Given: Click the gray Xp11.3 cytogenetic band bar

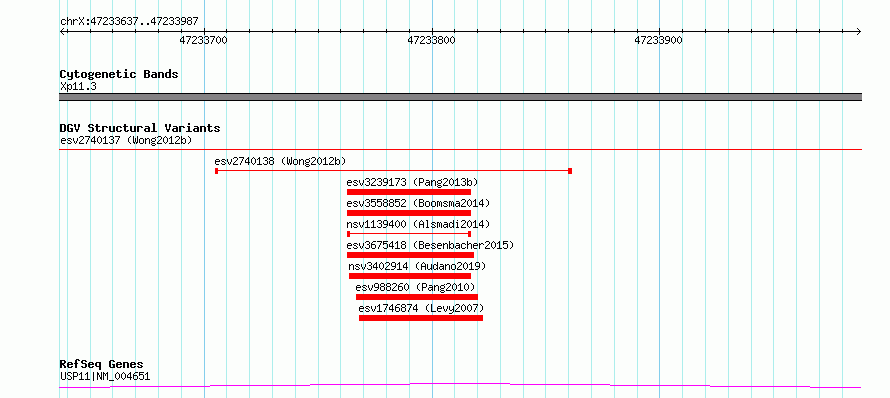Looking at the screenshot, I should (460, 97).
